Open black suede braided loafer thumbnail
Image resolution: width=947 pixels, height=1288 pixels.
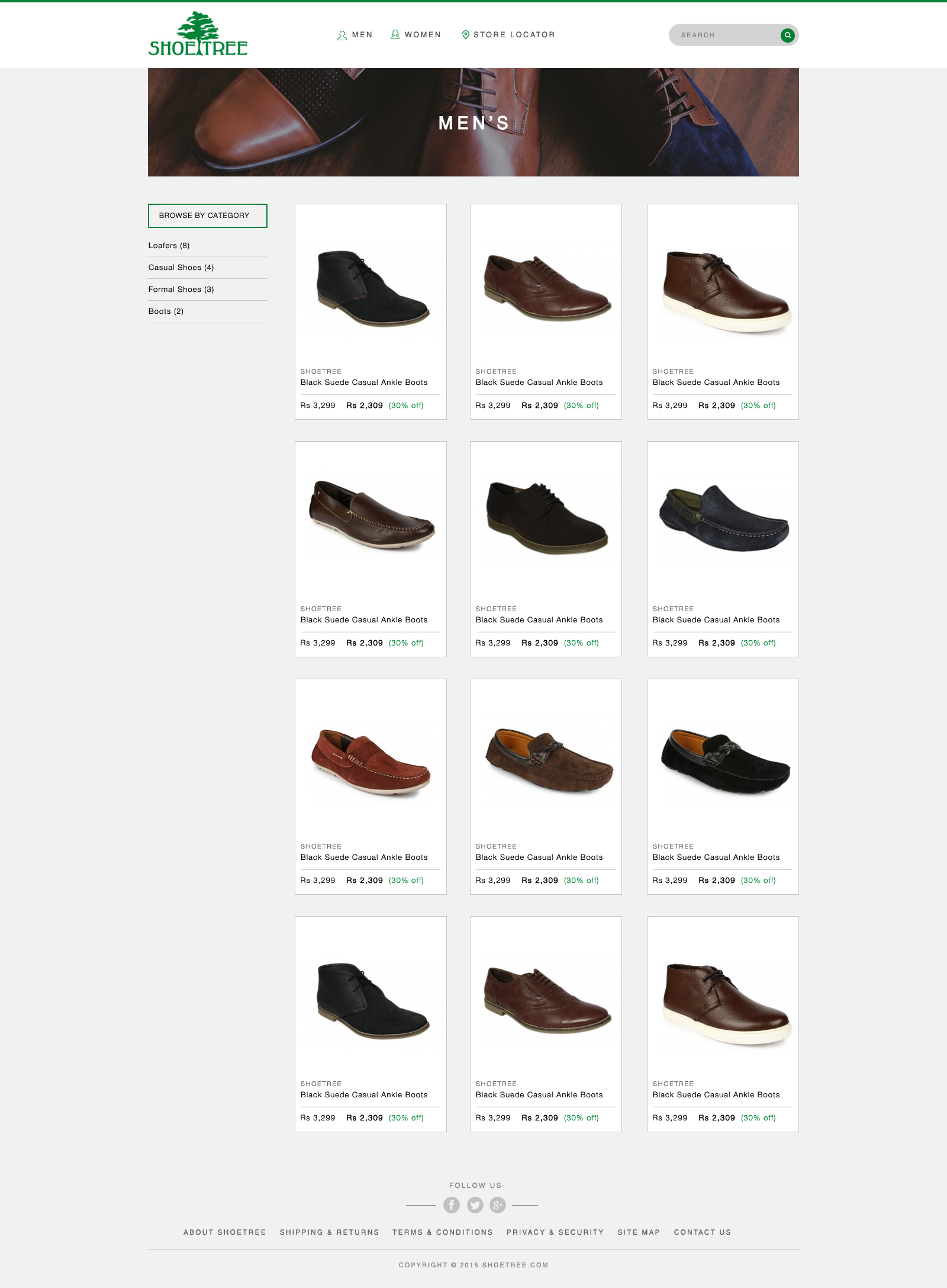click(725, 762)
